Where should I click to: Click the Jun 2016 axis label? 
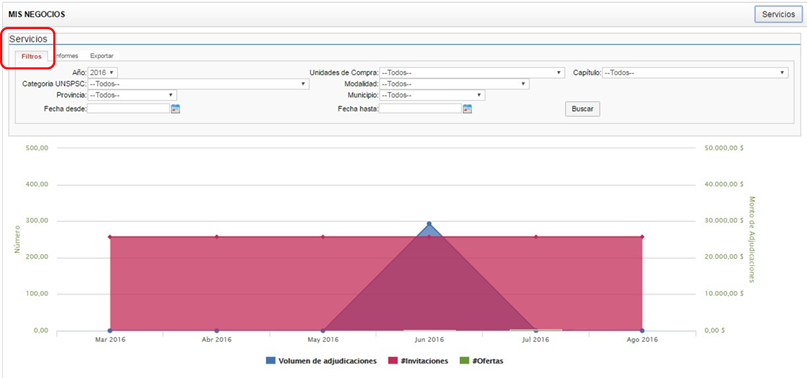pyautogui.click(x=429, y=340)
